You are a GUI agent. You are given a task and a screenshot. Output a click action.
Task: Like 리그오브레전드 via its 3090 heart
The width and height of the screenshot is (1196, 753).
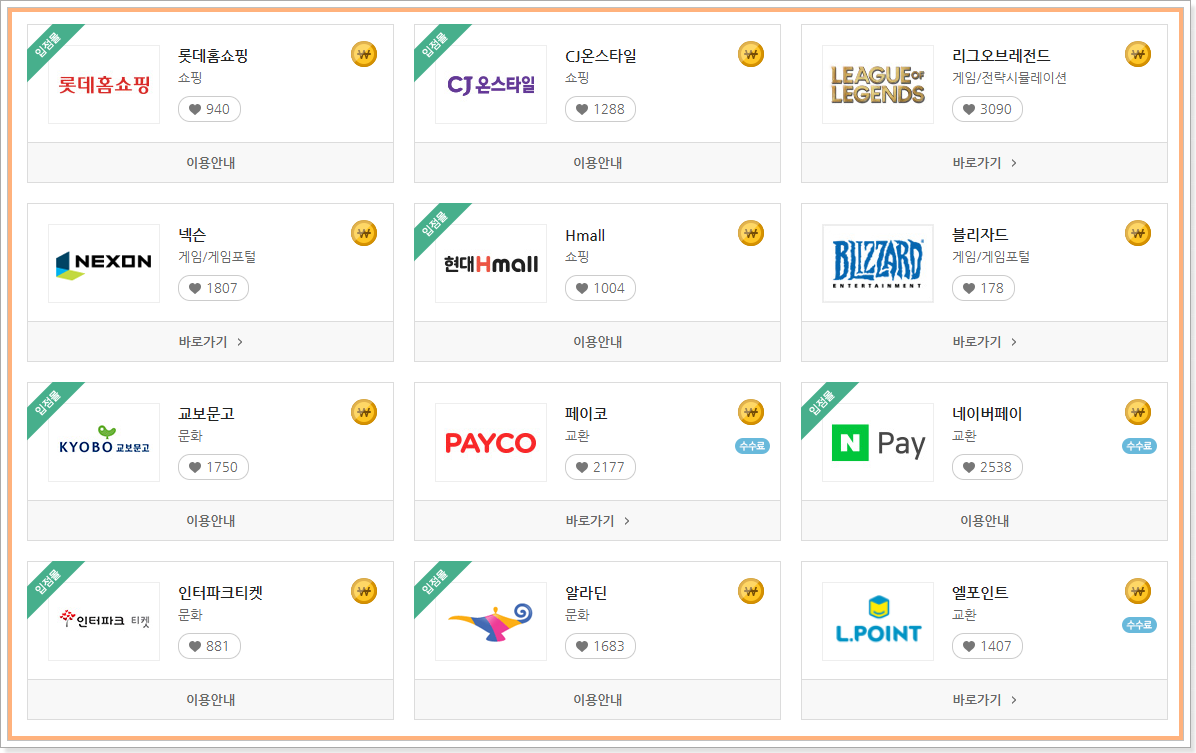[x=987, y=109]
